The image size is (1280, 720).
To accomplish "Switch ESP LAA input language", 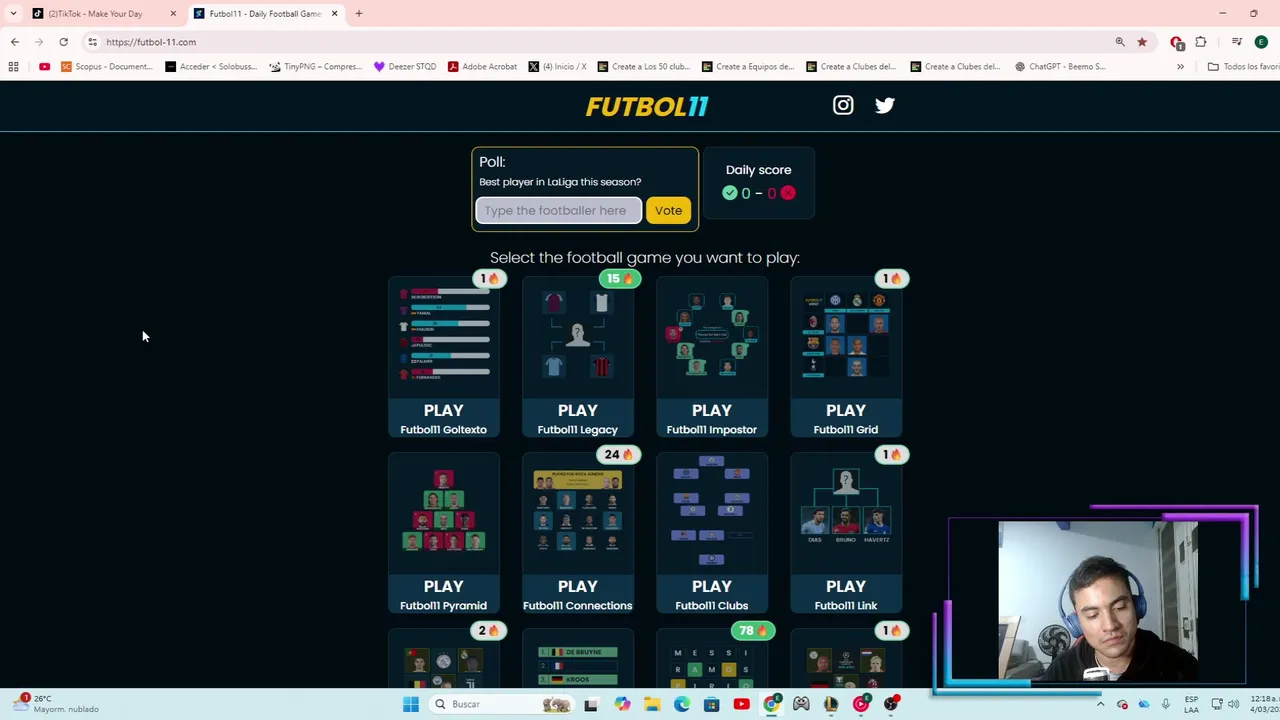I will point(1191,704).
